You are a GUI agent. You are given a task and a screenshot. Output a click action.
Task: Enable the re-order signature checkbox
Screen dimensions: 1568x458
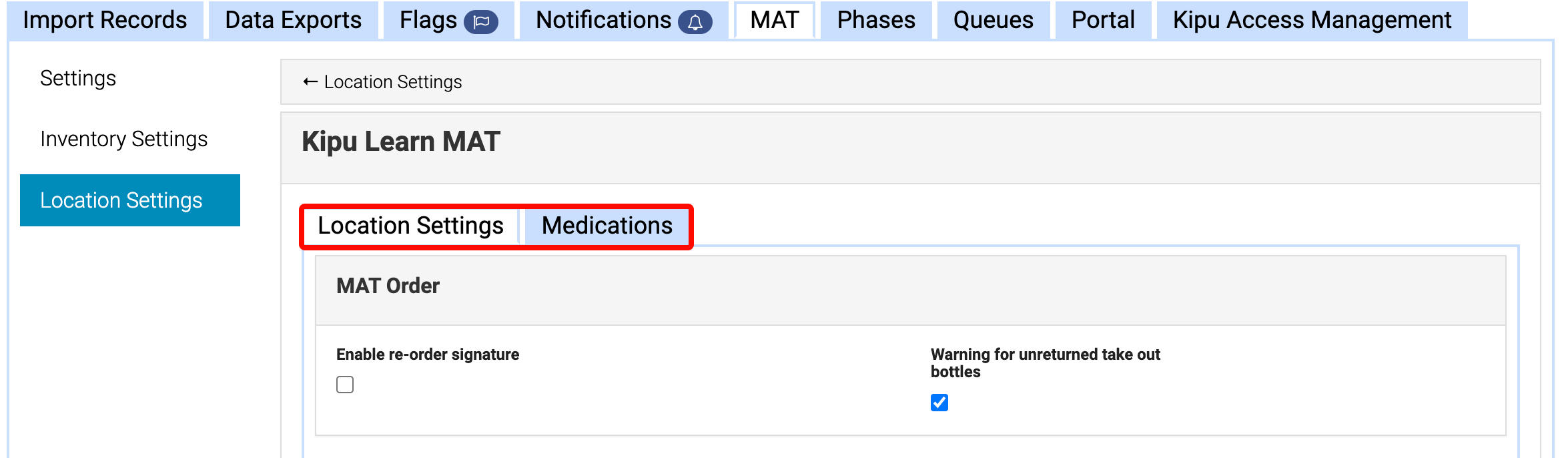coord(345,385)
